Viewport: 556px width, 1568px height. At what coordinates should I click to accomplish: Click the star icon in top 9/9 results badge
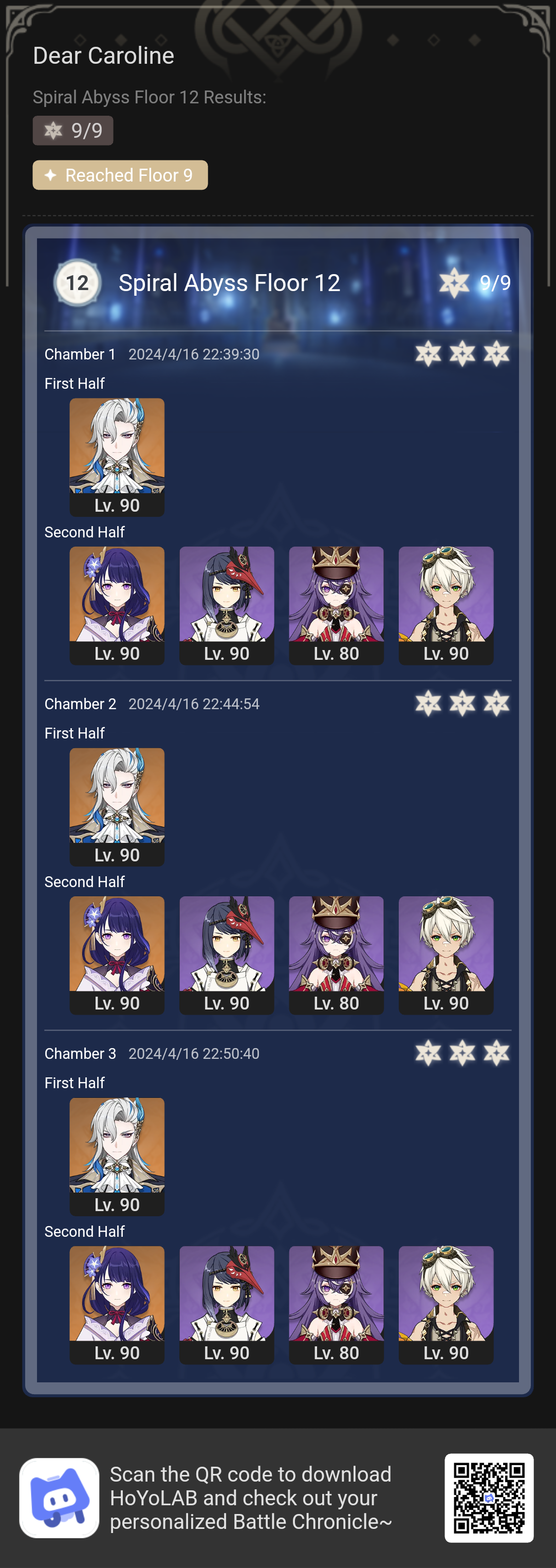53,130
